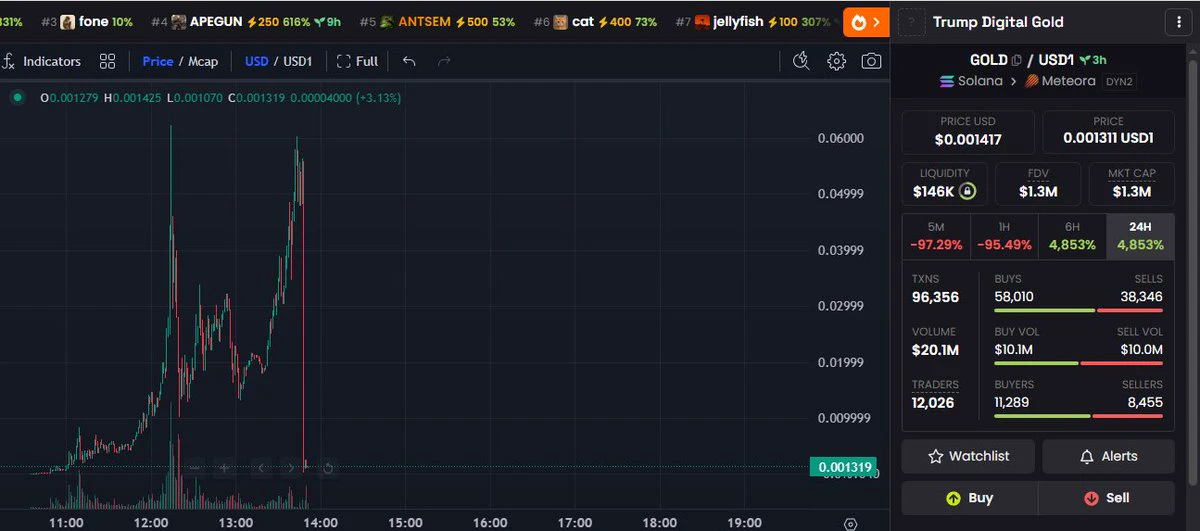The width and height of the screenshot is (1200, 531).
Task: Select USD as chart currency
Action: (257, 61)
